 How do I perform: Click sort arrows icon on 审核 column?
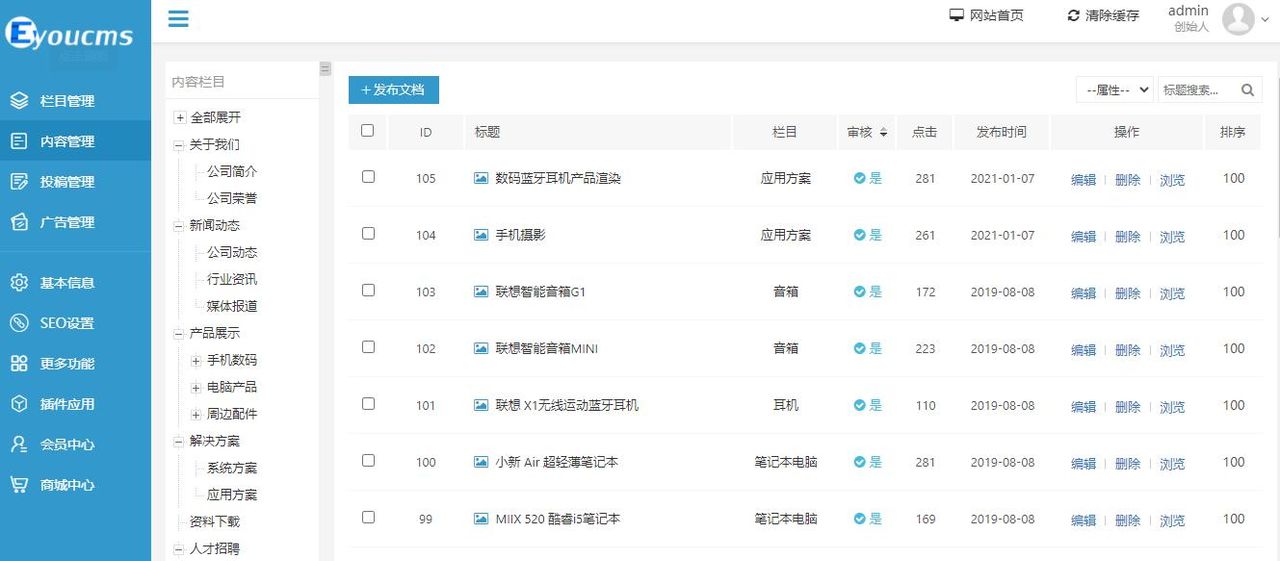point(883,132)
